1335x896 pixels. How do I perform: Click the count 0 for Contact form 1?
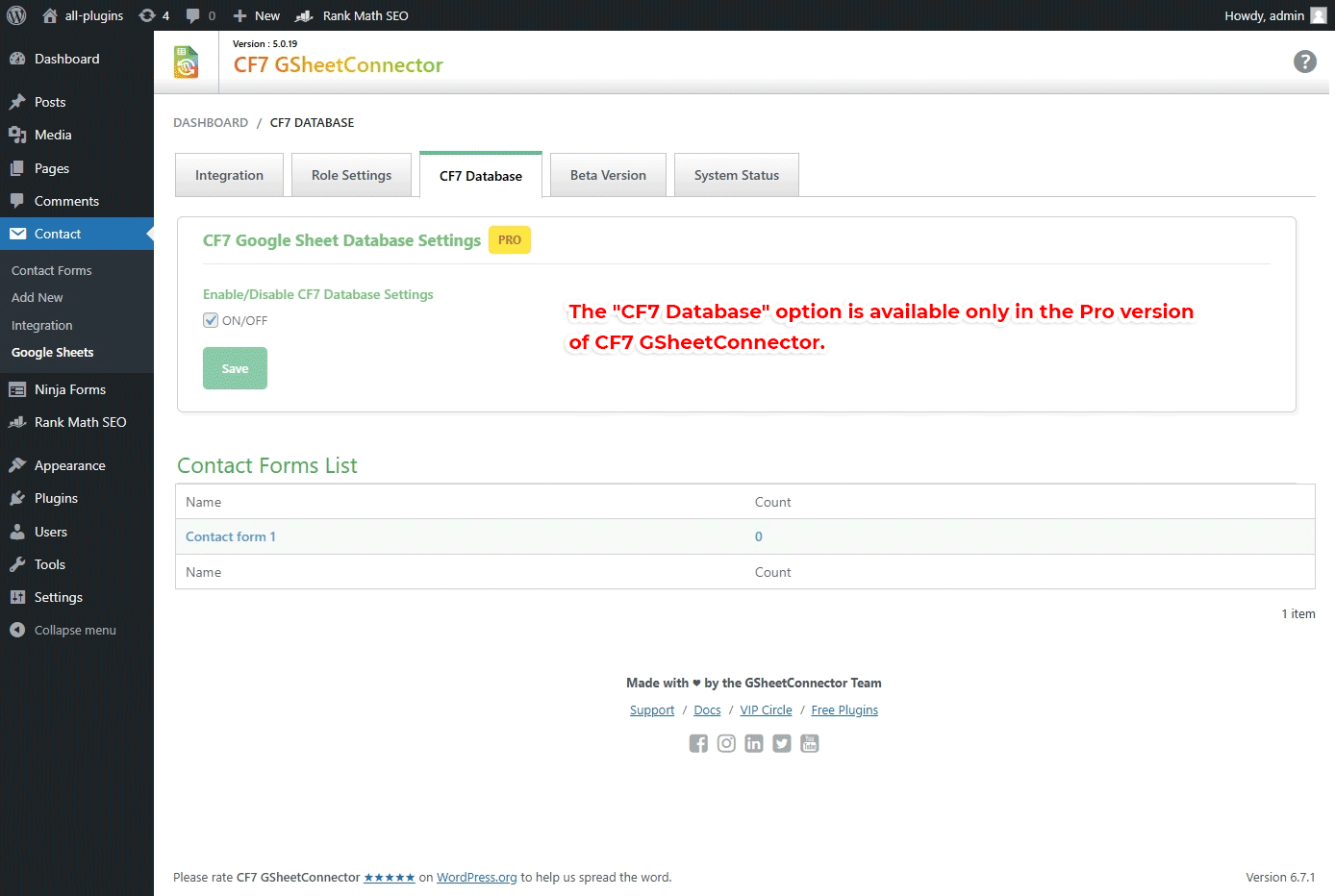(759, 536)
